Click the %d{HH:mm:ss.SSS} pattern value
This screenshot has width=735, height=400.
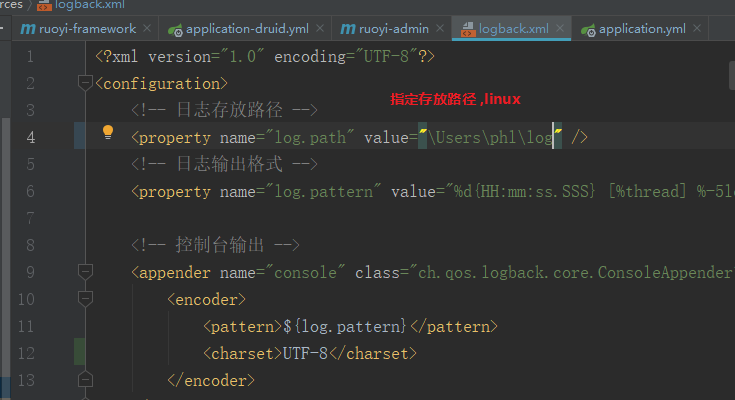[525, 191]
